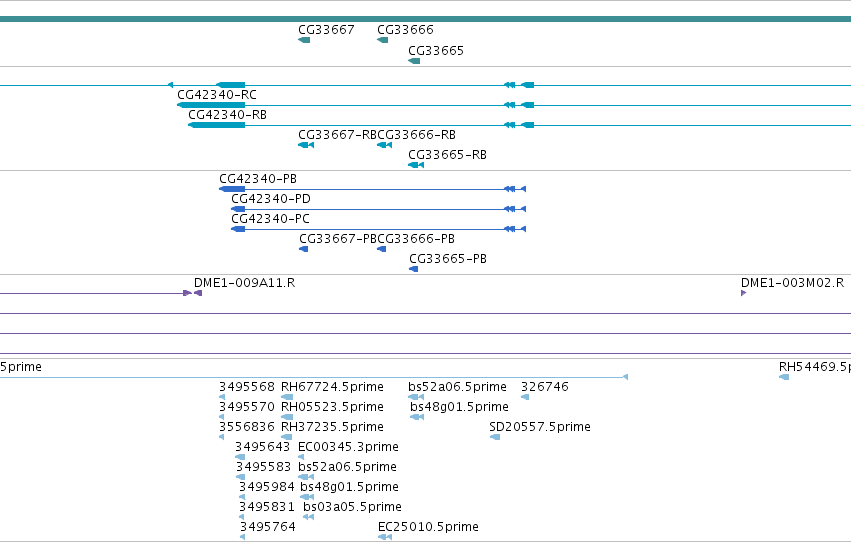
Task: Click the CG33667 gene label
Action: (x=326, y=30)
